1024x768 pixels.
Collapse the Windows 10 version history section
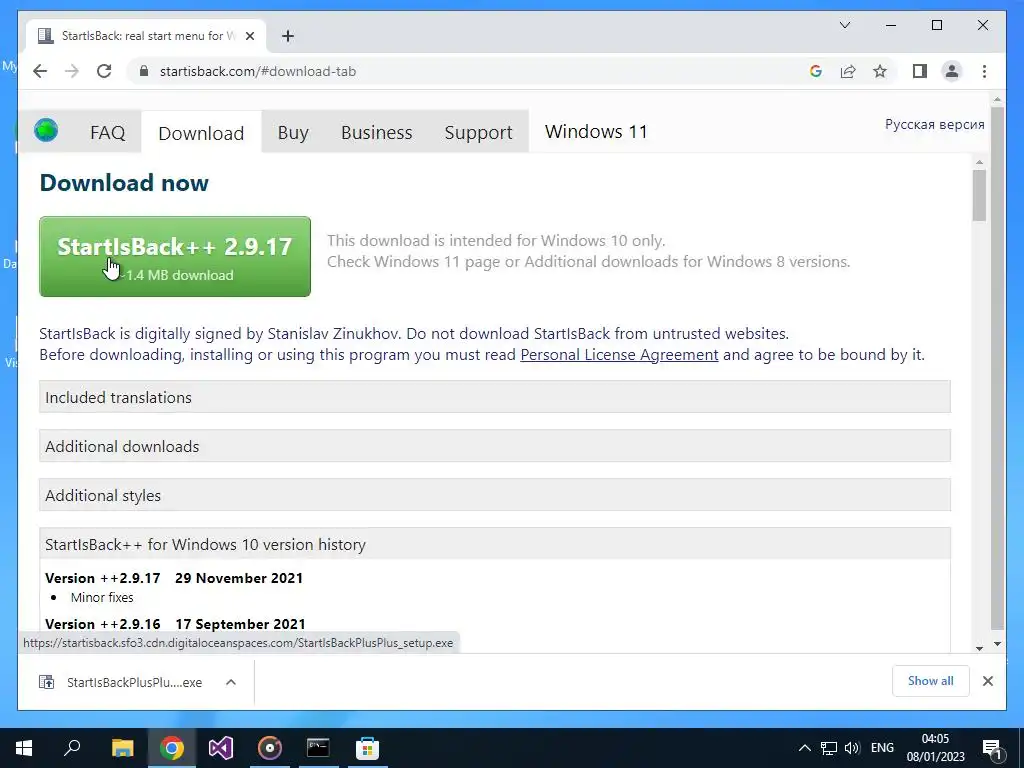tap(495, 544)
